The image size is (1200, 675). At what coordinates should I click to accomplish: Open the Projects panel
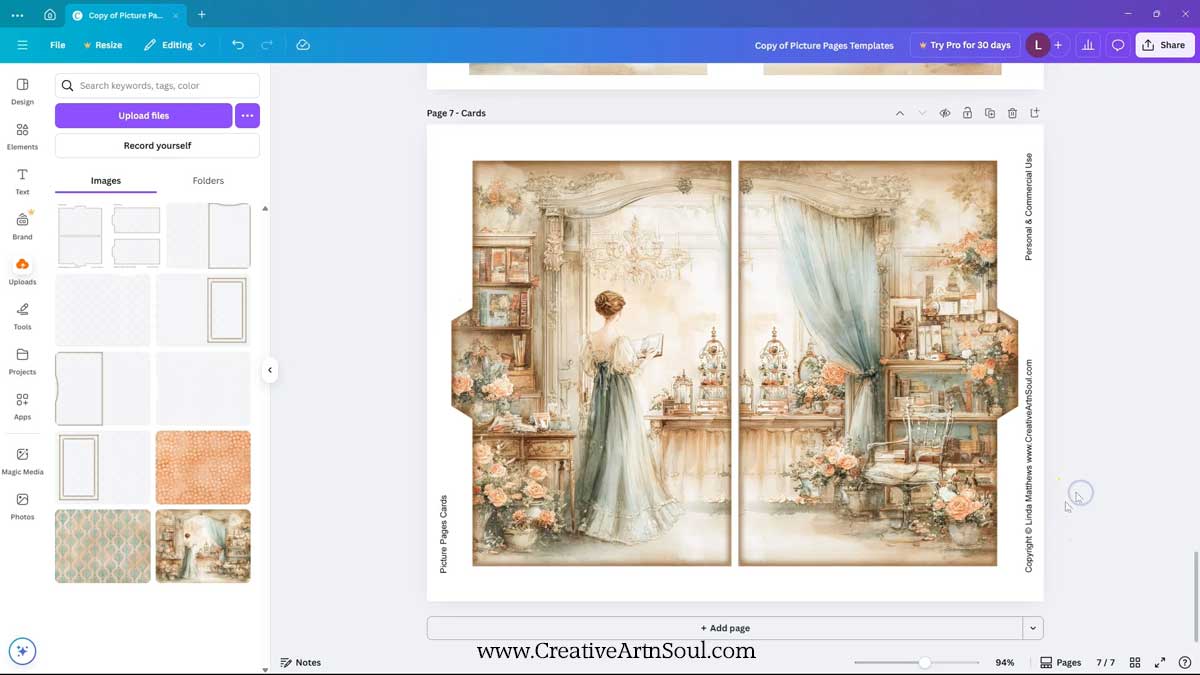pos(22,361)
